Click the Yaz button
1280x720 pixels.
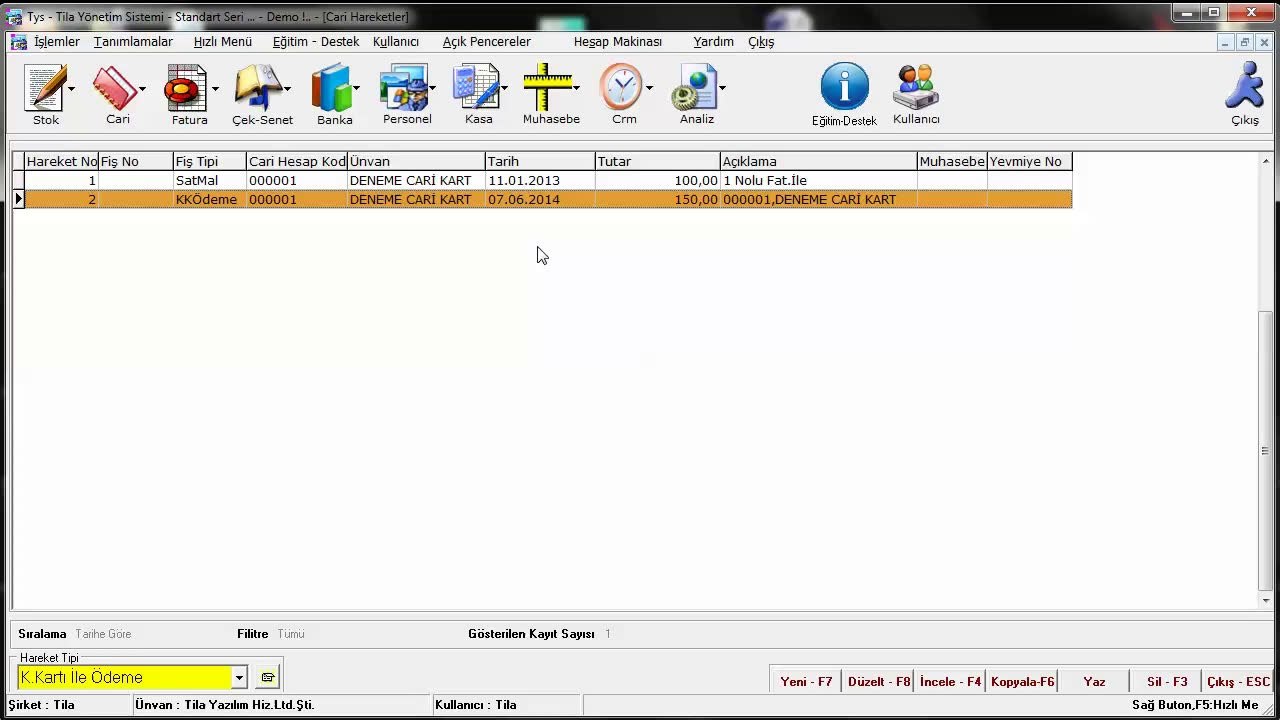[1095, 681]
